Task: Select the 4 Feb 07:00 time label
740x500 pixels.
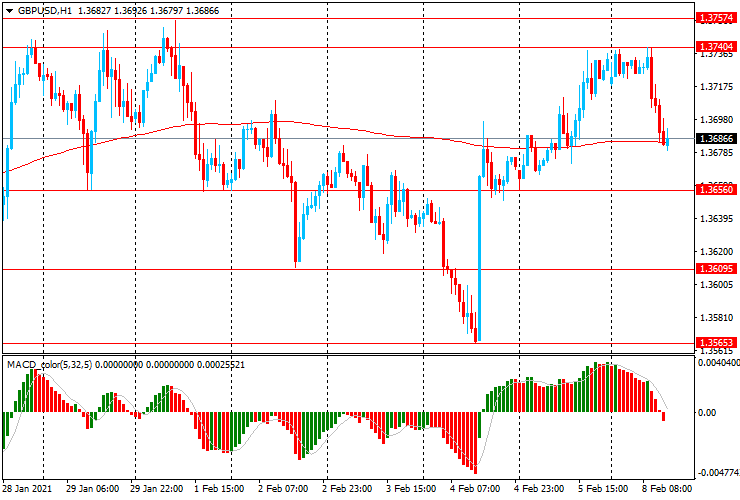Action: click(475, 490)
